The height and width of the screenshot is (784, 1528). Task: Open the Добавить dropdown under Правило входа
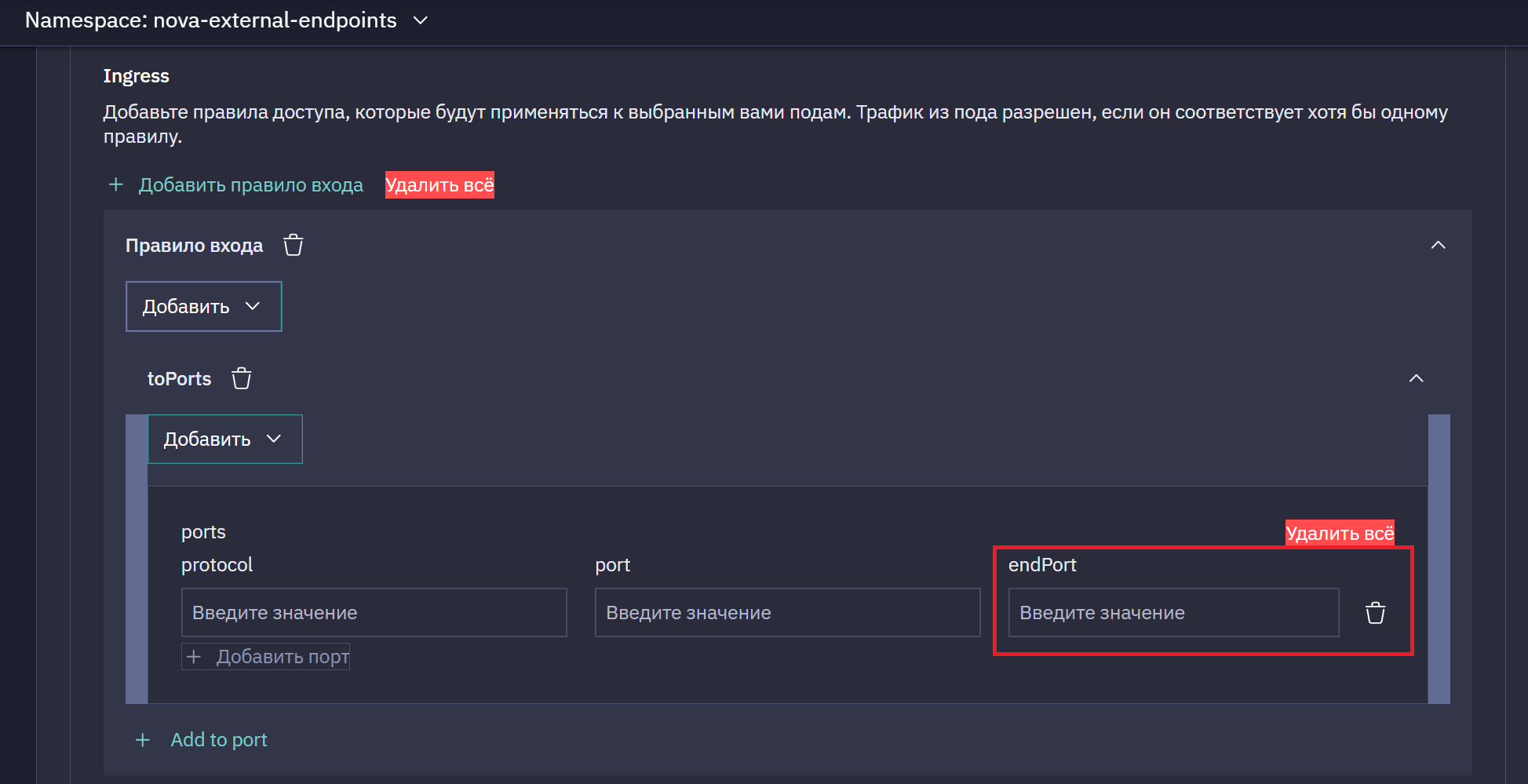204,306
